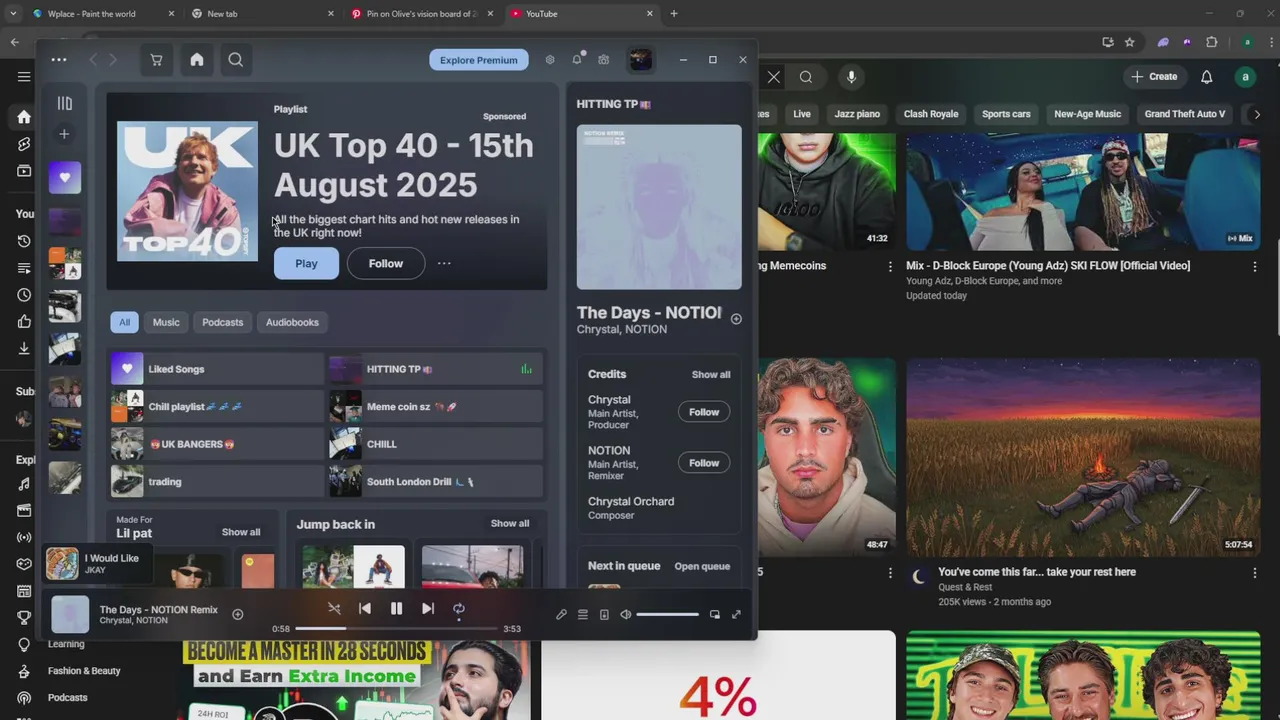Add The Days to Liked Songs in side panel
The height and width of the screenshot is (720, 1280).
pyautogui.click(x=736, y=319)
